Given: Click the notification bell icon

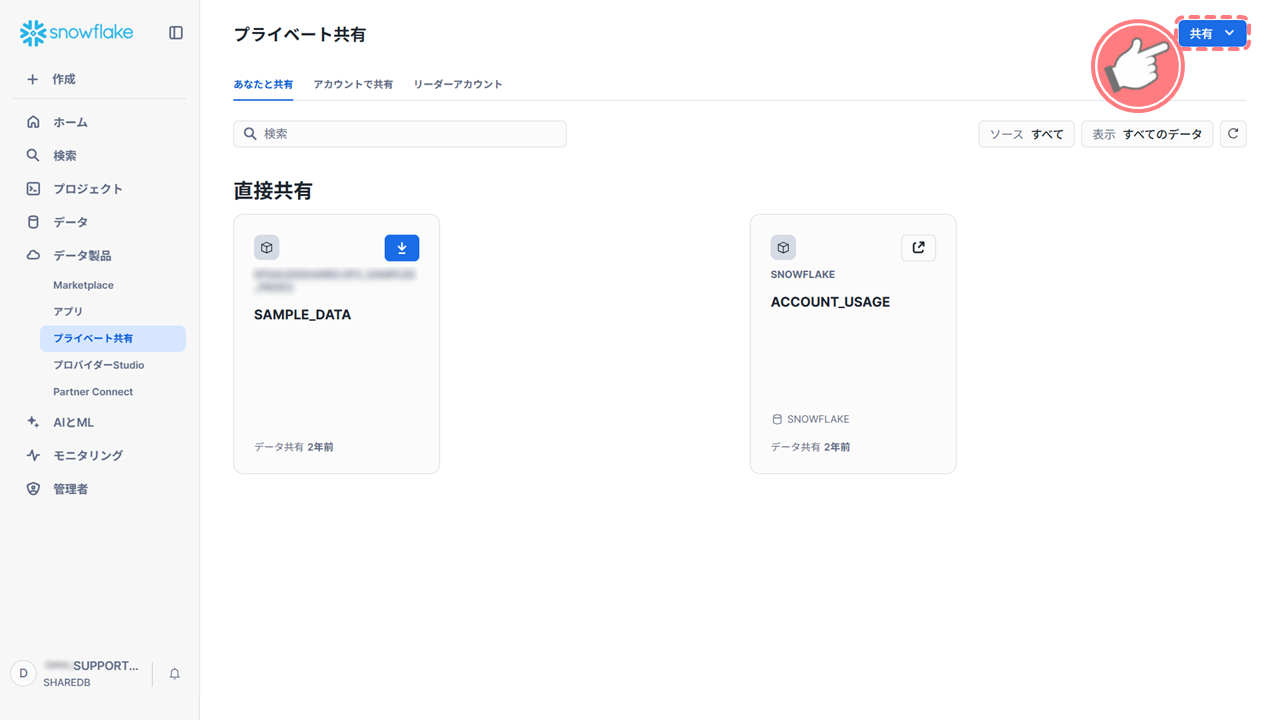Looking at the screenshot, I should [x=174, y=674].
